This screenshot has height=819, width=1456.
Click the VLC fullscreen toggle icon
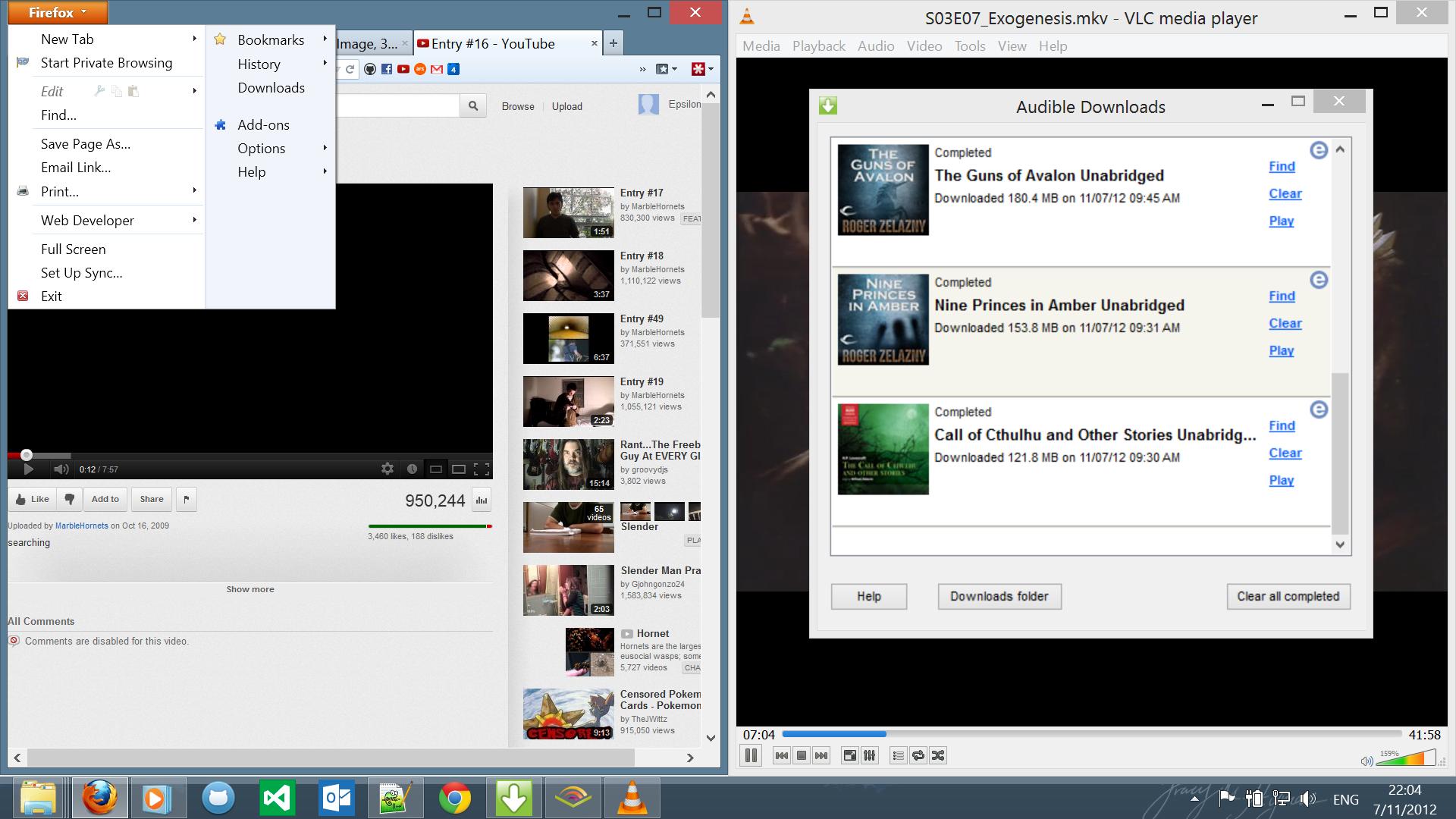[x=849, y=755]
